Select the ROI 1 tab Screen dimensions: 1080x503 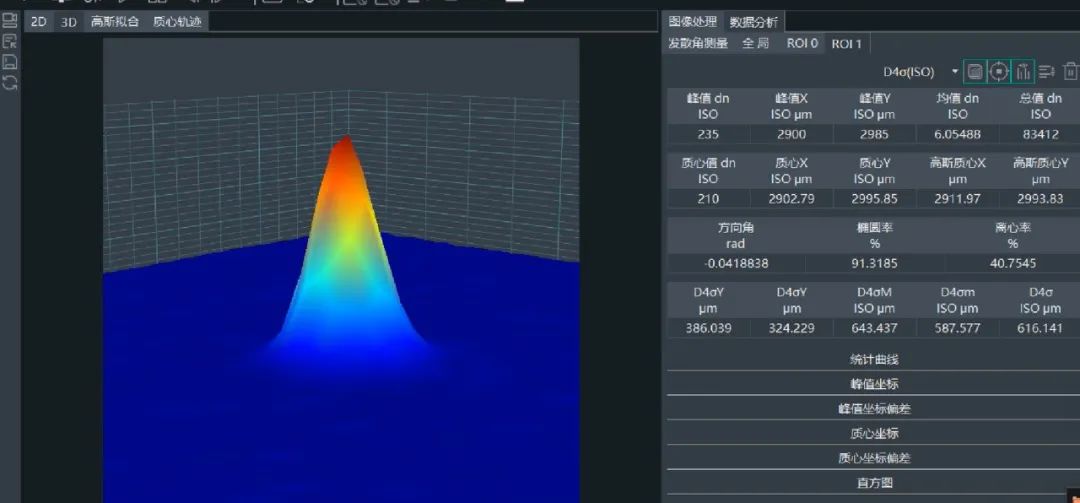pos(846,44)
